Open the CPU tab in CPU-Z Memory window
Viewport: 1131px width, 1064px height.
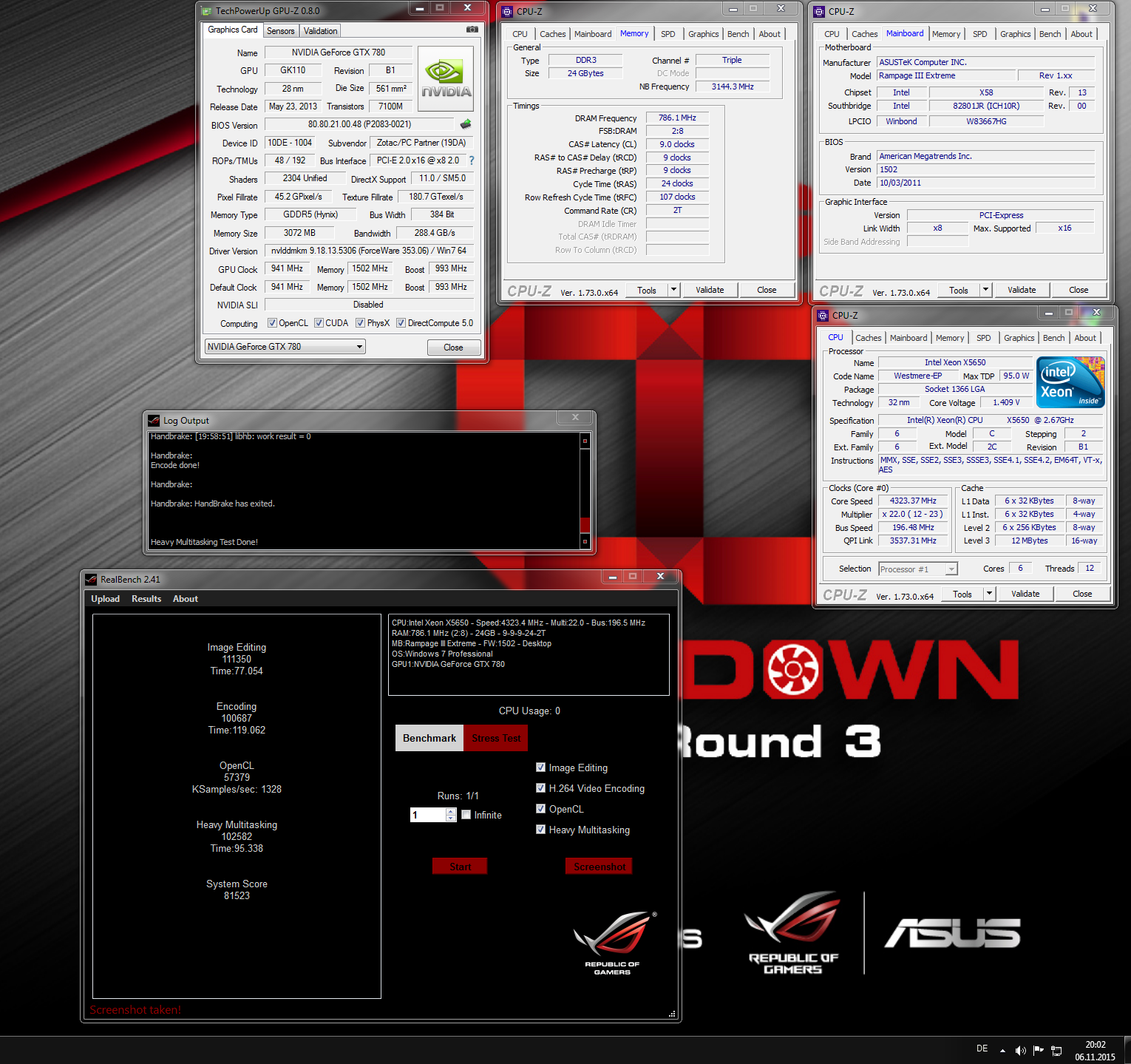520,34
